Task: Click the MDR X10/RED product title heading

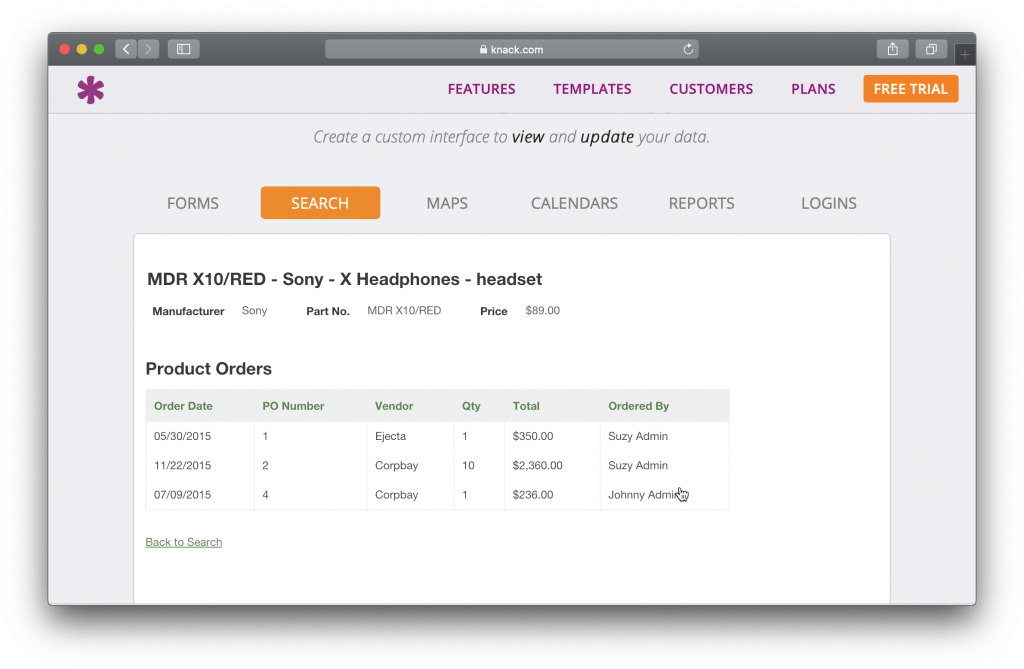Action: (x=344, y=279)
